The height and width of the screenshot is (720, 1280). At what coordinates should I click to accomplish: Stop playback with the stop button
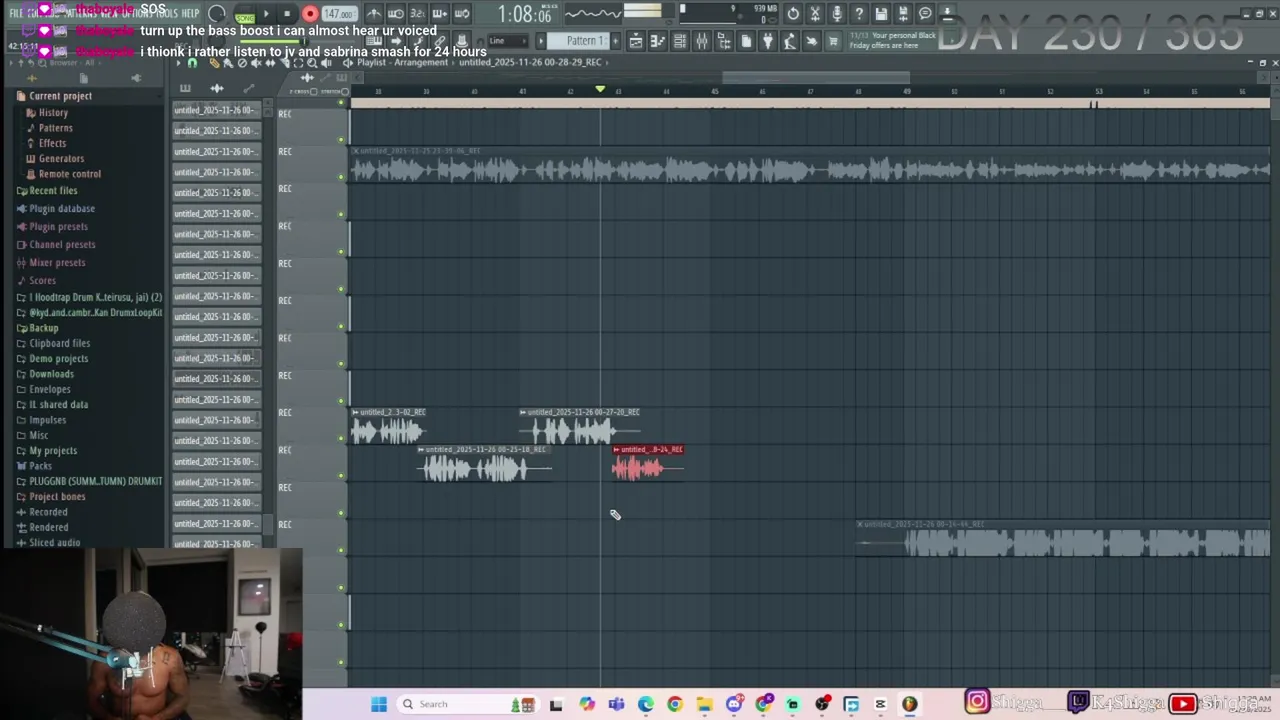click(x=287, y=14)
